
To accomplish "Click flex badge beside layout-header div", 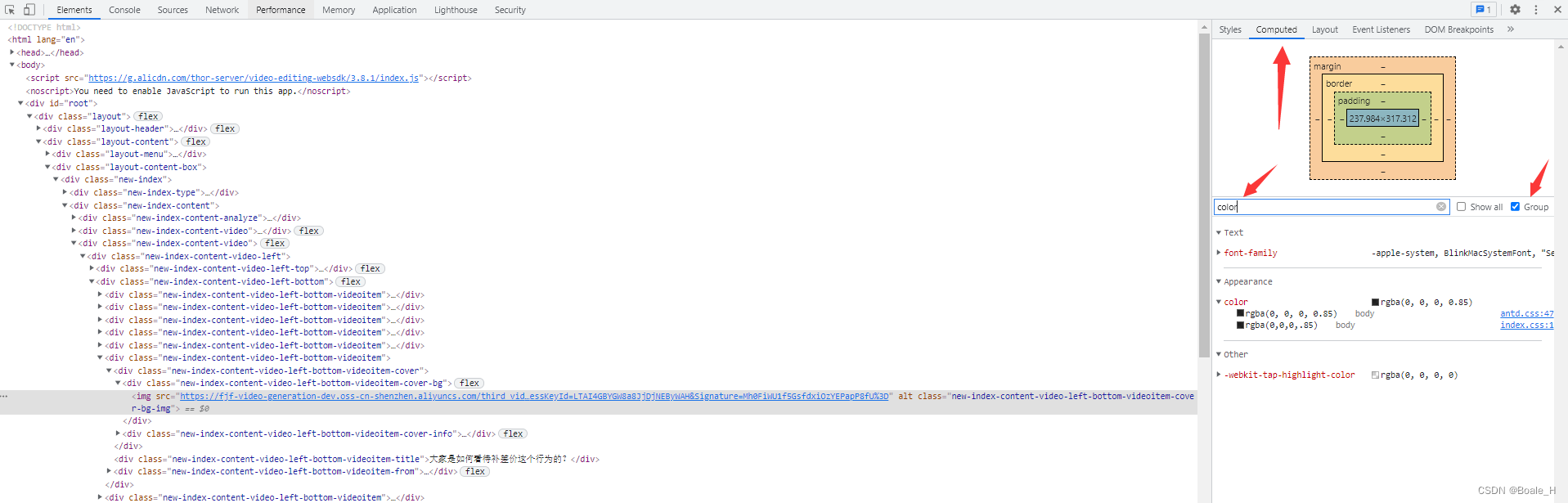I will point(225,128).
